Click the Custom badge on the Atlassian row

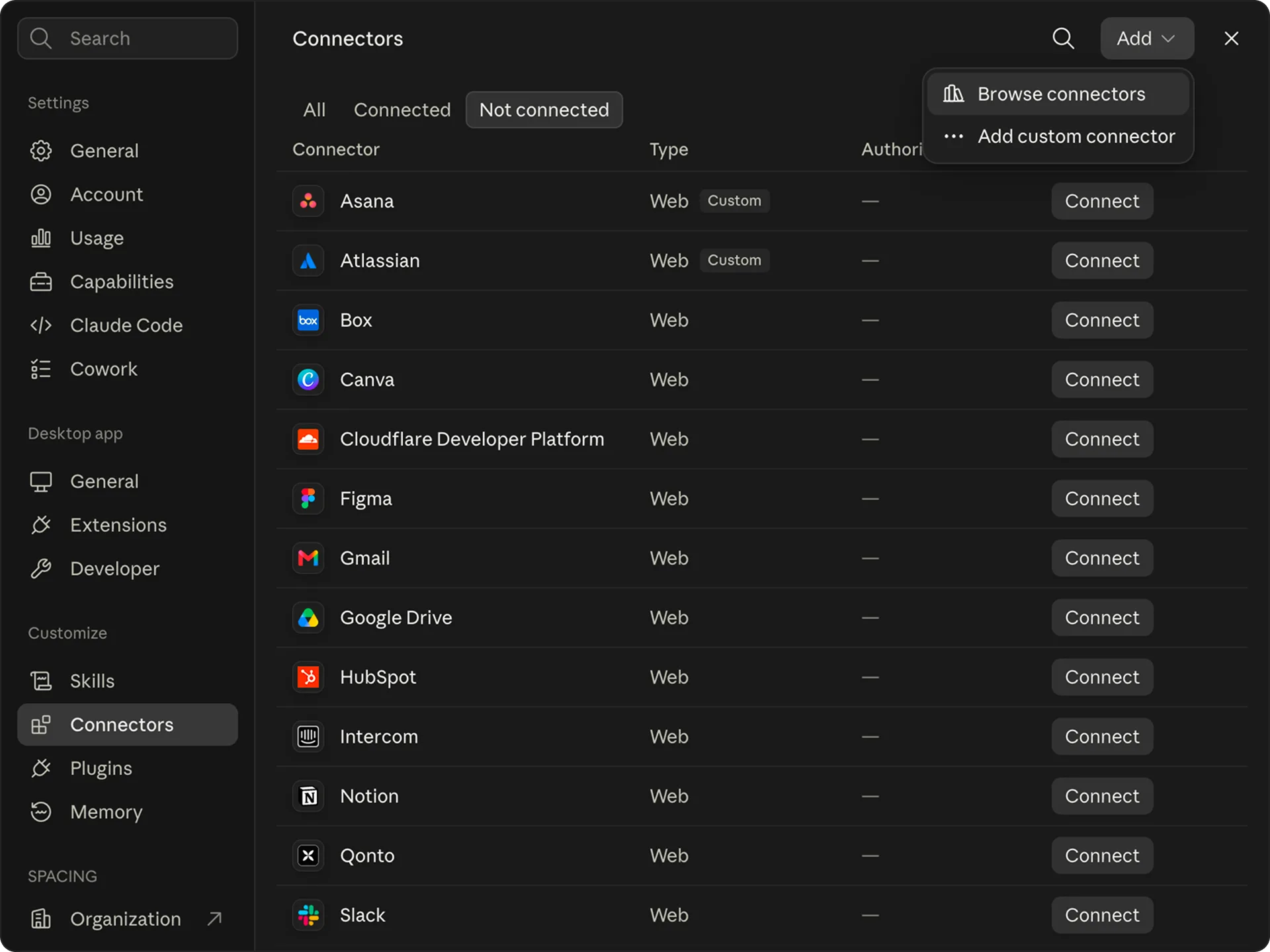tap(734, 260)
